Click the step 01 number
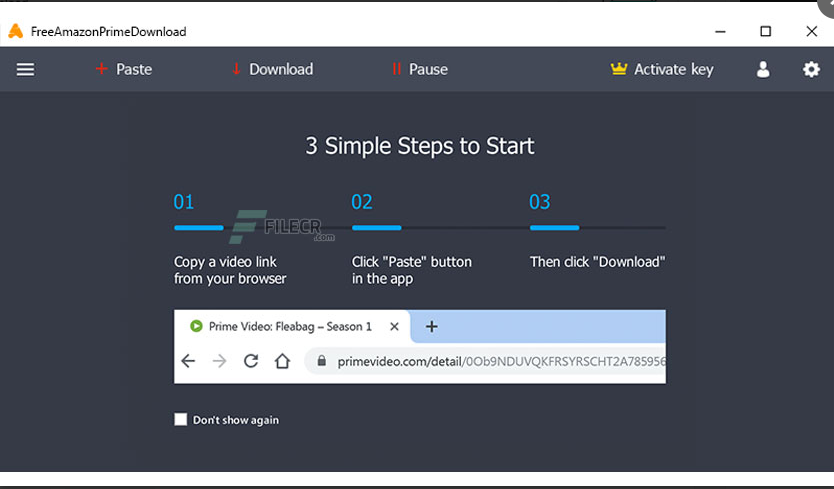This screenshot has width=834, height=489. pyautogui.click(x=184, y=202)
